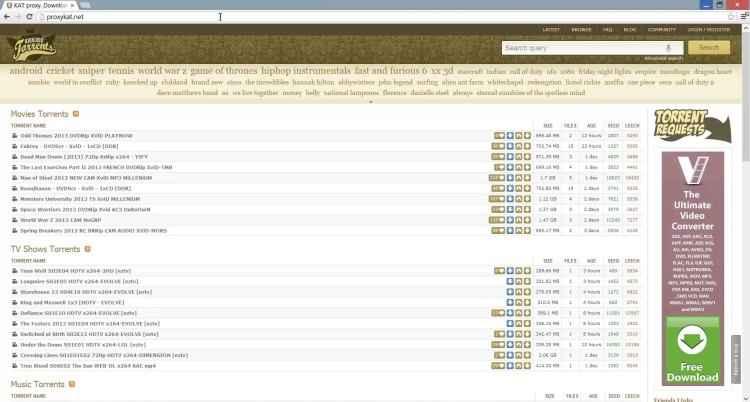Click the green Free Download ad button
The height and width of the screenshot is (402, 750).
(692, 350)
